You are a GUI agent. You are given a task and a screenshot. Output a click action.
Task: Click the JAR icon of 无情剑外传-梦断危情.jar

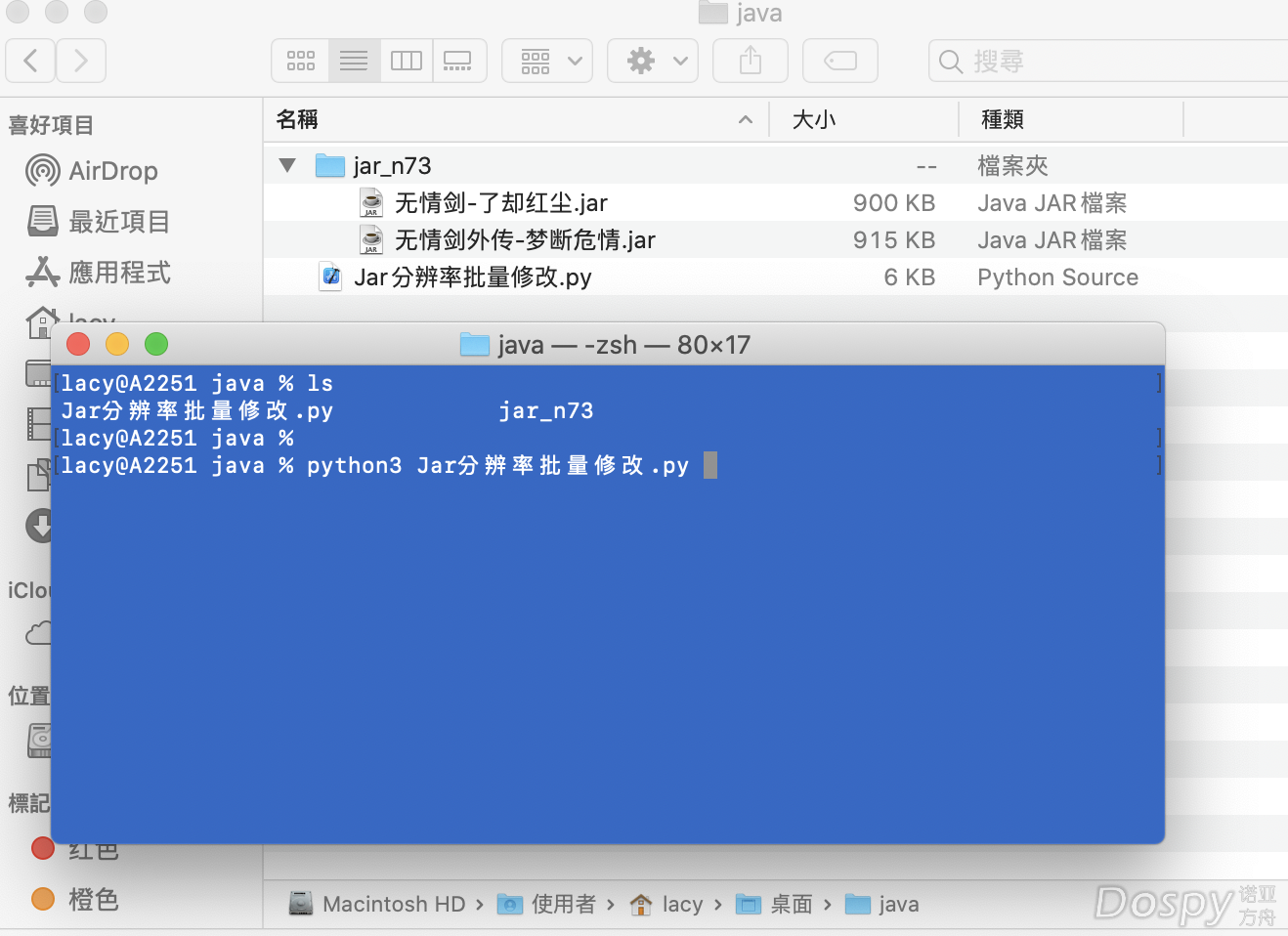[x=371, y=239]
